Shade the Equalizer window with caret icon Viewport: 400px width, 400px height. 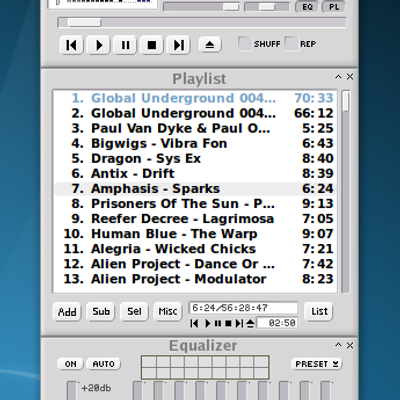[338, 345]
